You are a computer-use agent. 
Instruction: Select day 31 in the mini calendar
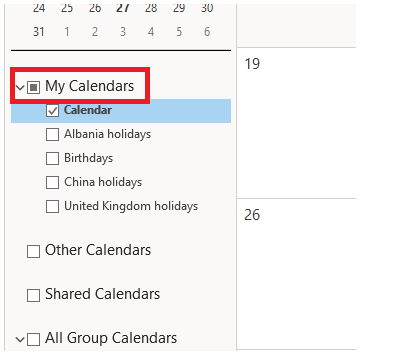[x=39, y=32]
